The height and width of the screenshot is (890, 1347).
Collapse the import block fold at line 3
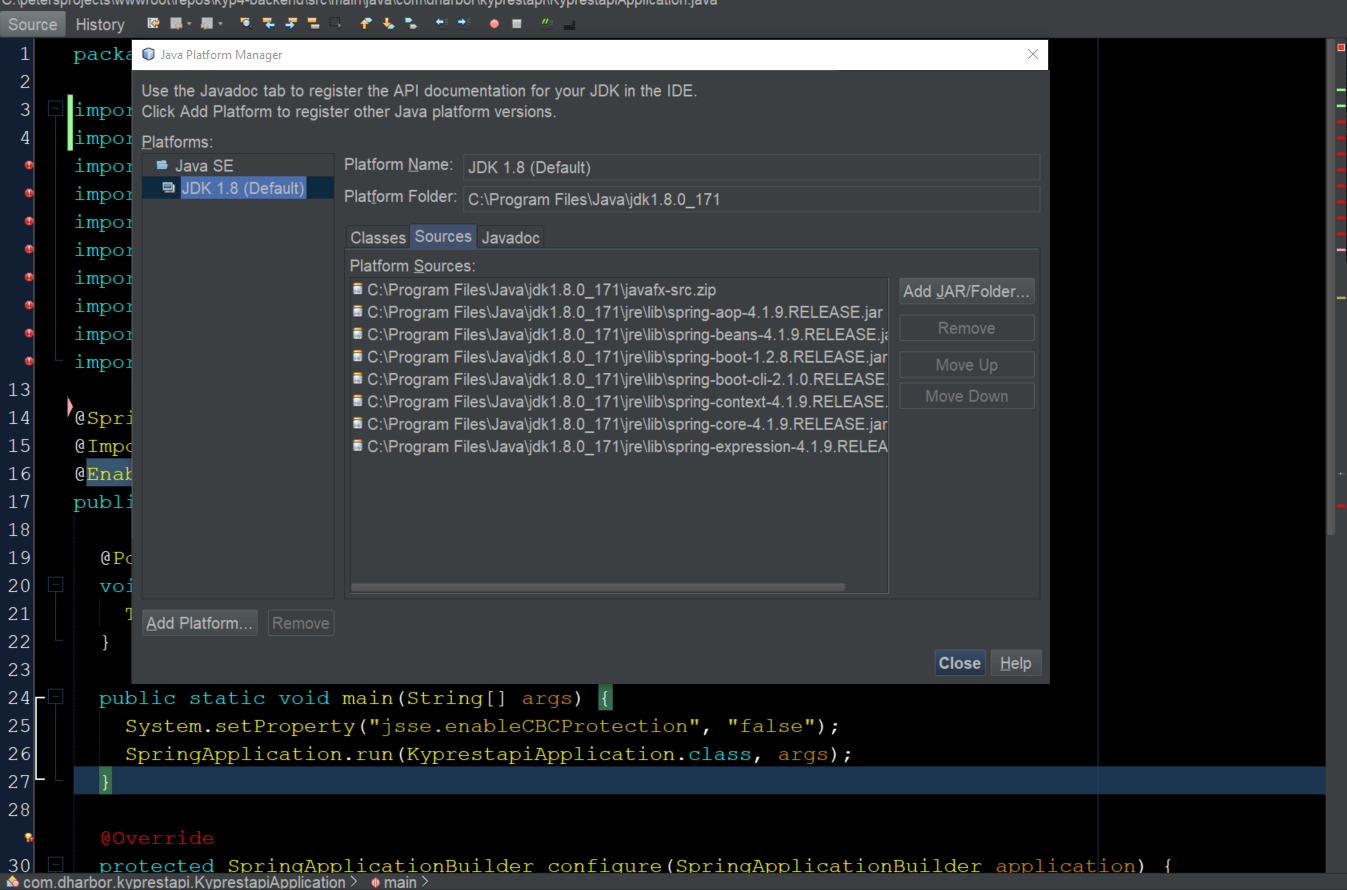(56, 109)
